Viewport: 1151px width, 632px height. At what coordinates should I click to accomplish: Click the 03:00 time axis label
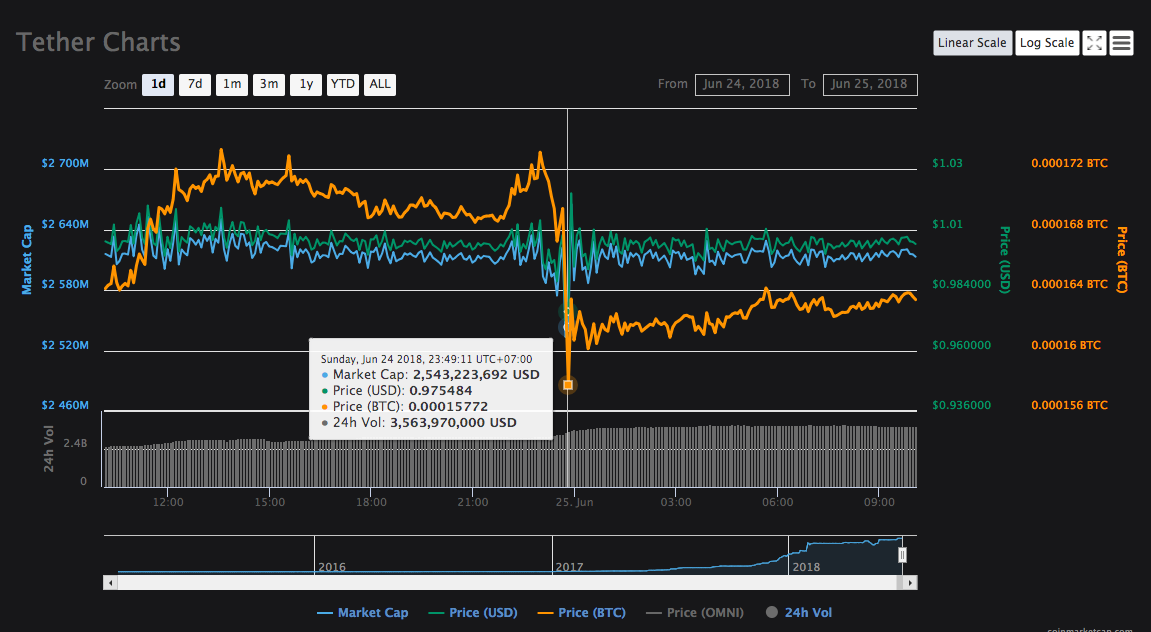pos(676,502)
